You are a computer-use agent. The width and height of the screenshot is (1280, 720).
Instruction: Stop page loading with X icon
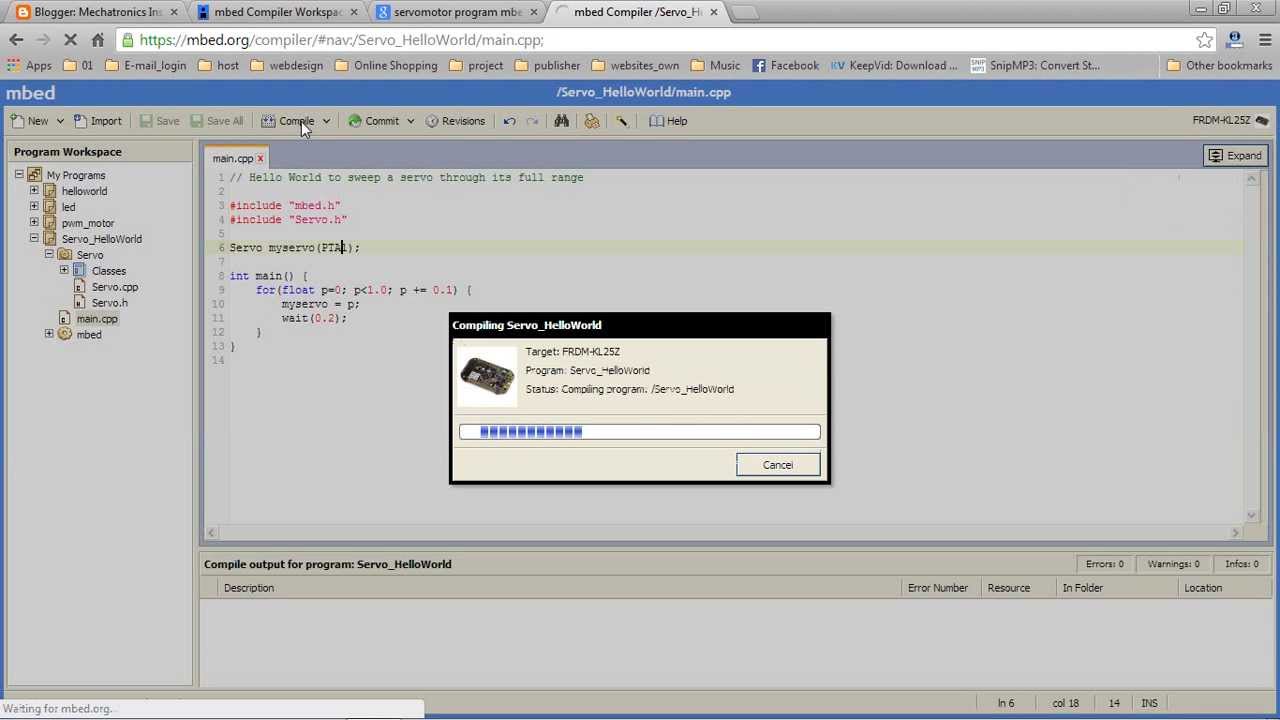pos(70,40)
